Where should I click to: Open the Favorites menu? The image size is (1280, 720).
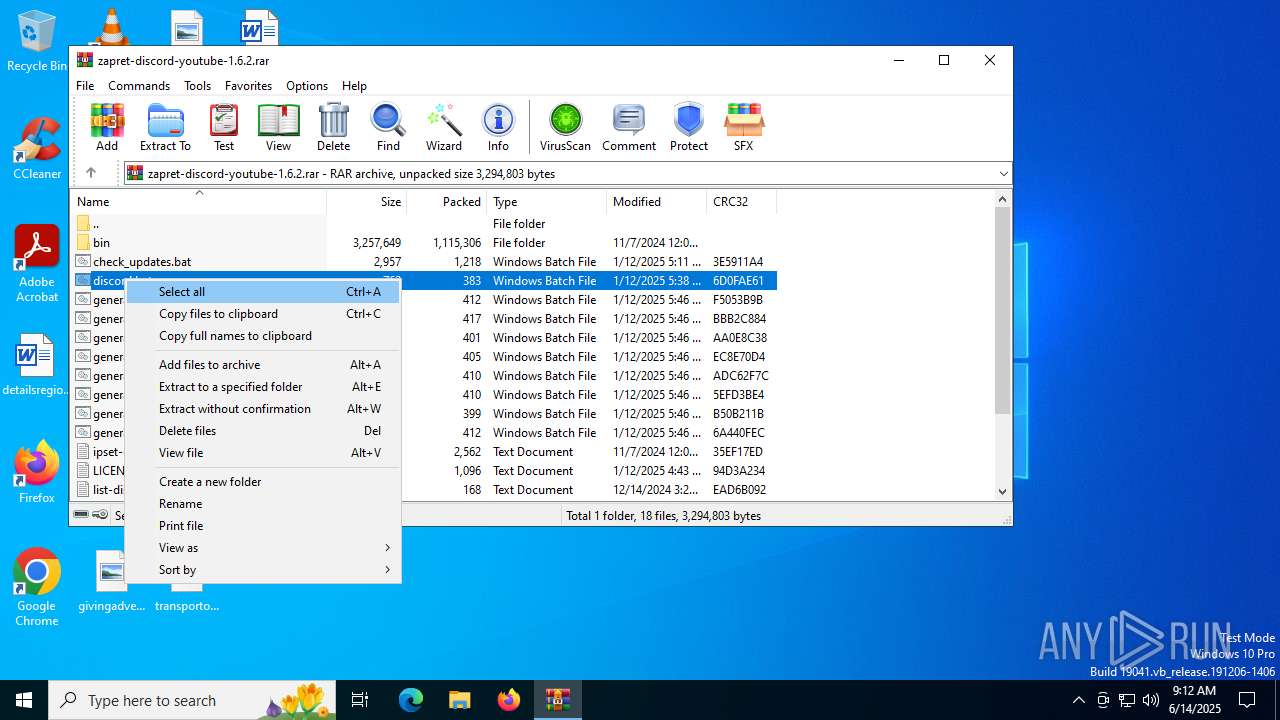tap(248, 86)
